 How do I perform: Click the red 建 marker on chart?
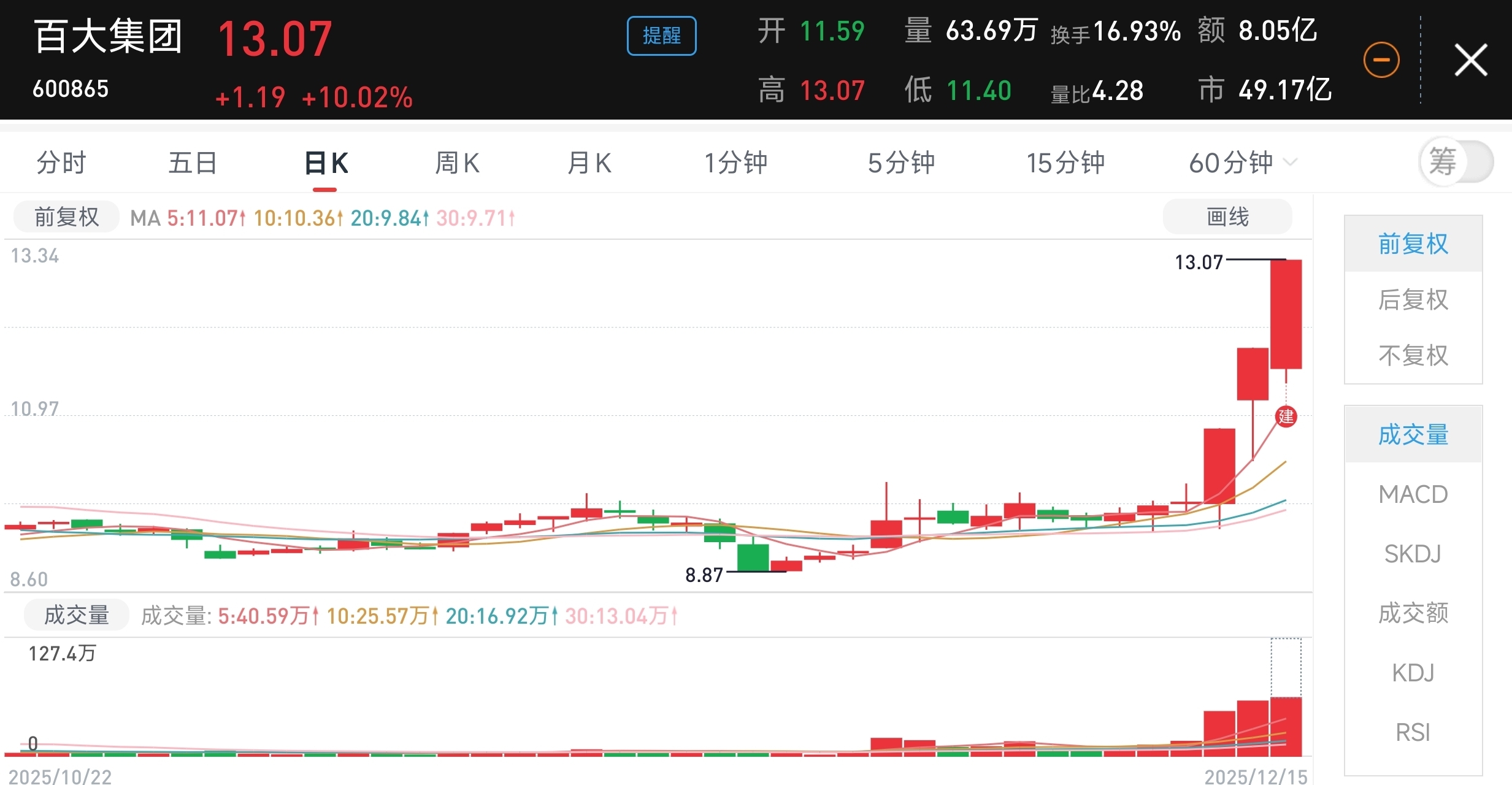coord(1286,416)
